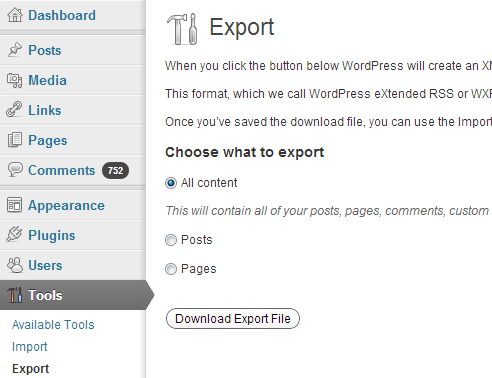492x378 pixels.
Task: Select the All content radio button
Action: [x=171, y=183]
